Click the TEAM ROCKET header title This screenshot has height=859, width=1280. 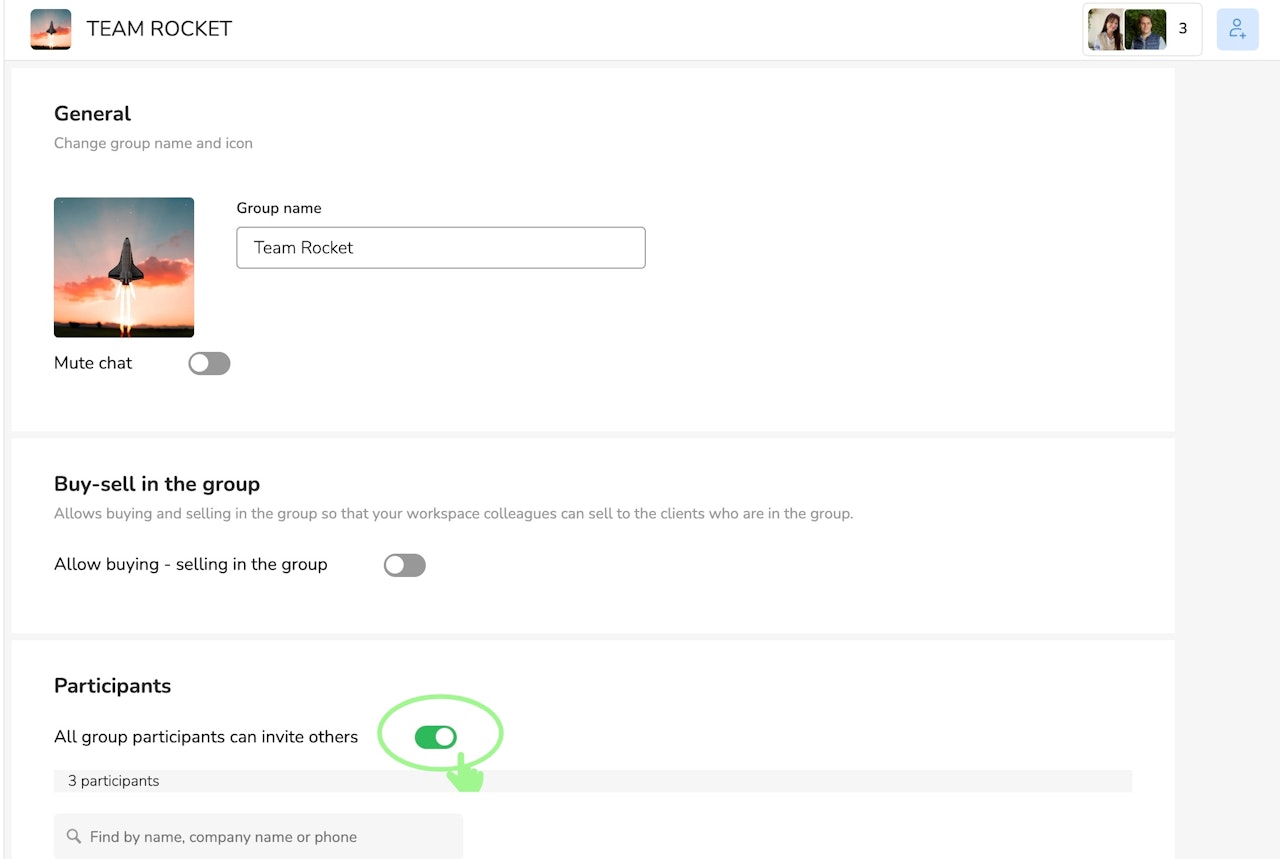[x=159, y=29]
